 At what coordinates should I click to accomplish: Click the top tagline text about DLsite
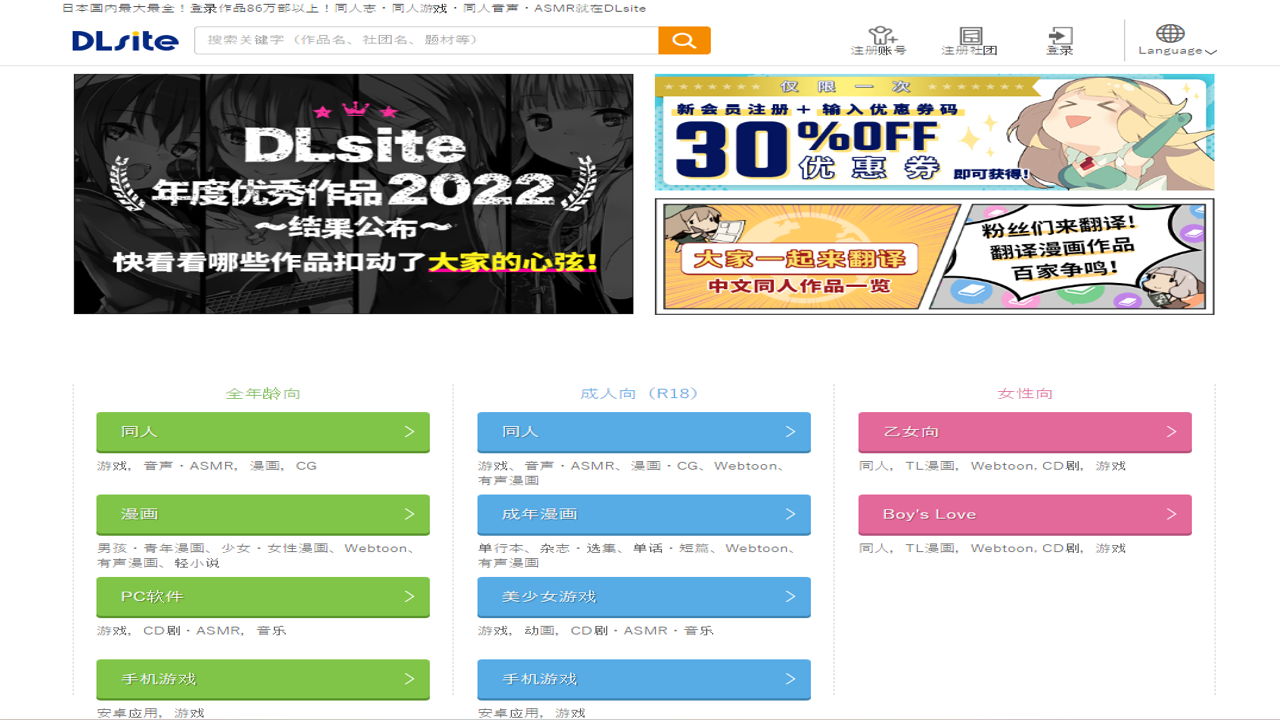354,8
